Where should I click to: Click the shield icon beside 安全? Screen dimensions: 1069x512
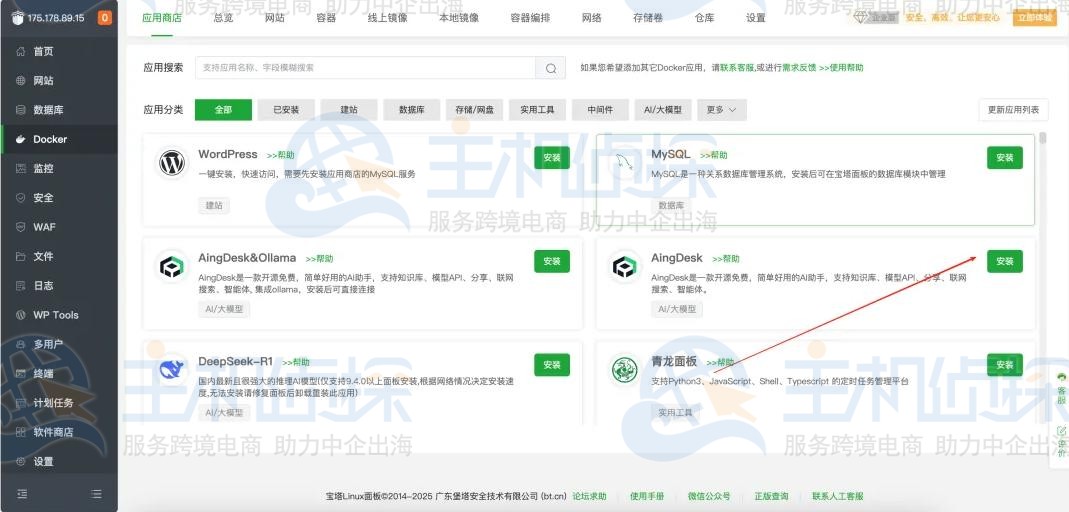[x=20, y=198]
